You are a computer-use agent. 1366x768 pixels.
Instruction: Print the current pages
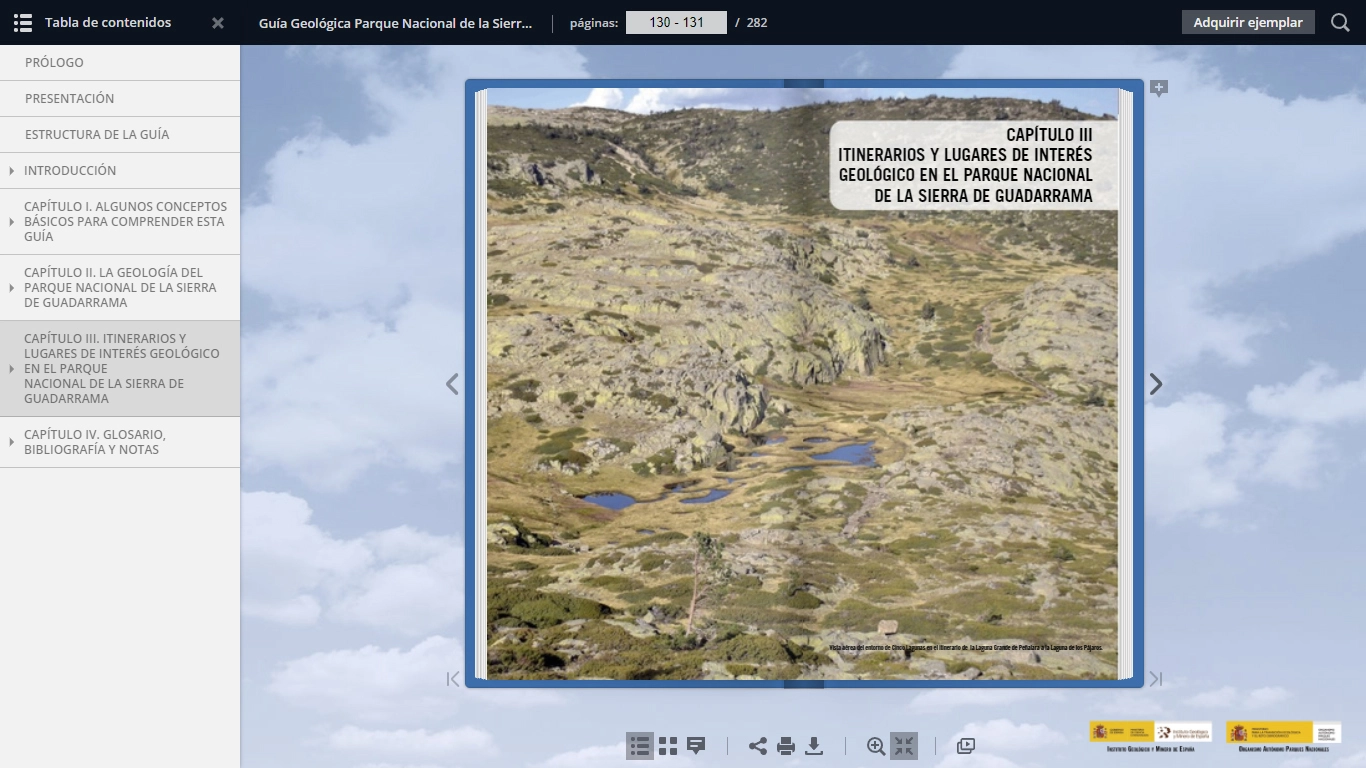point(785,745)
